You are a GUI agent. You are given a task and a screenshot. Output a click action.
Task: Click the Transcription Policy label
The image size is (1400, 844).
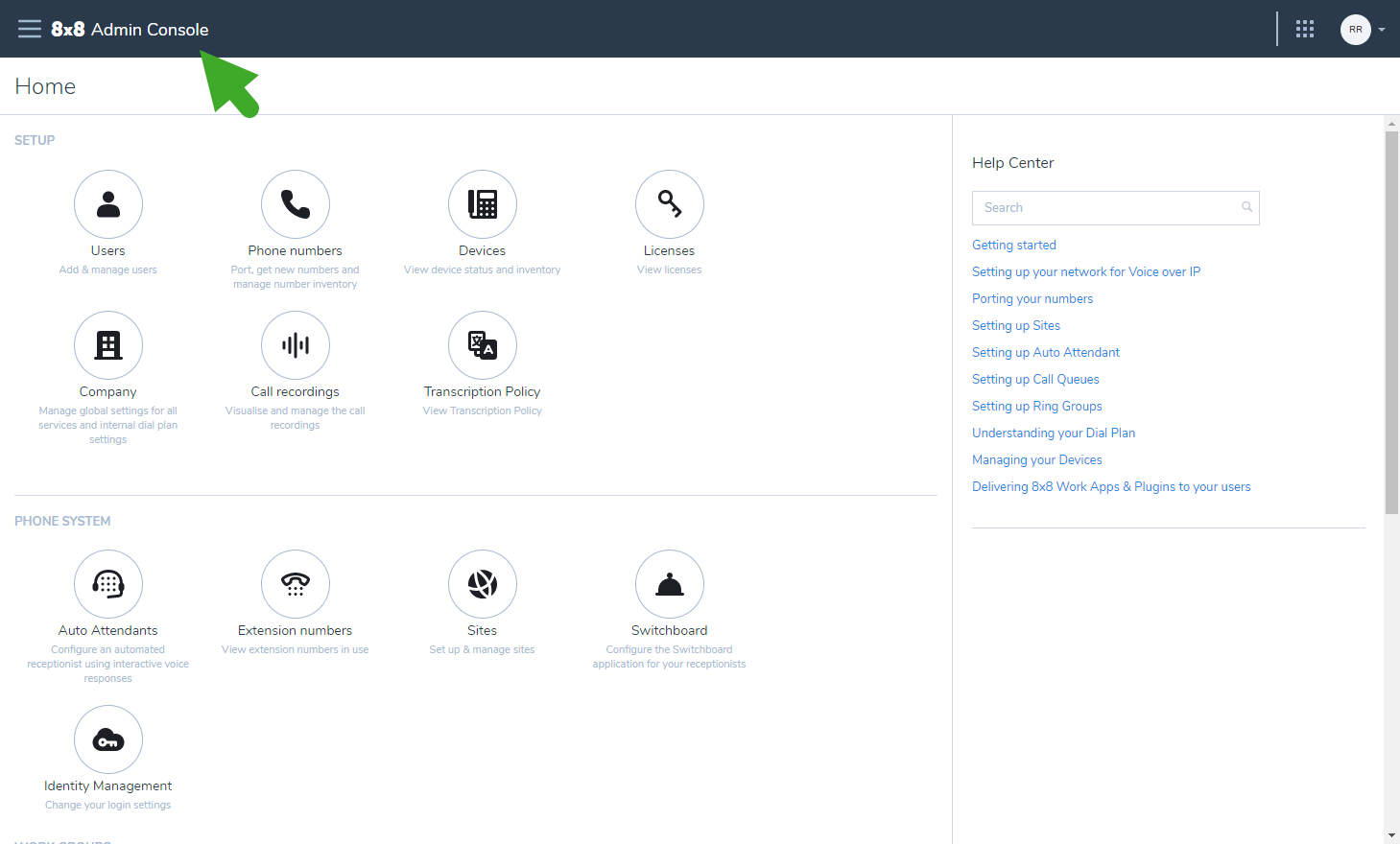tap(483, 391)
